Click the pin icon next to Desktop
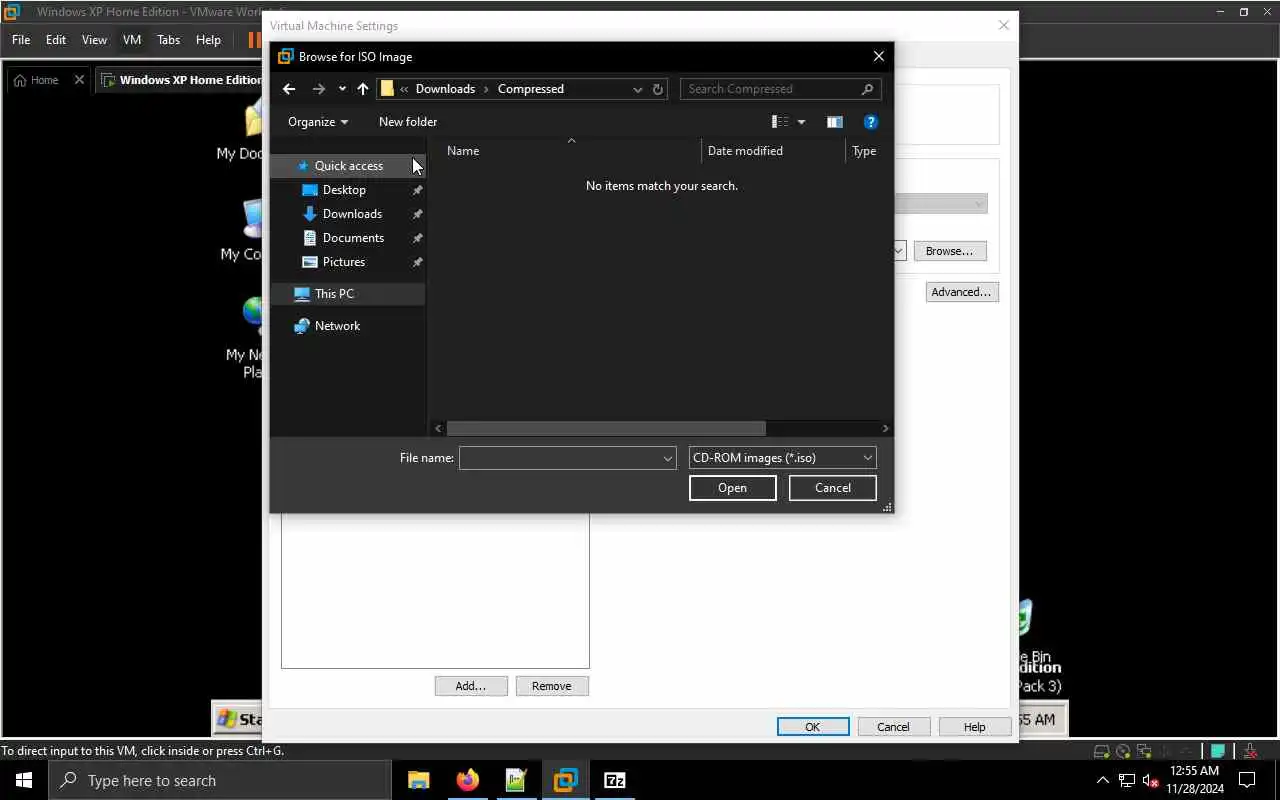 pyautogui.click(x=418, y=190)
